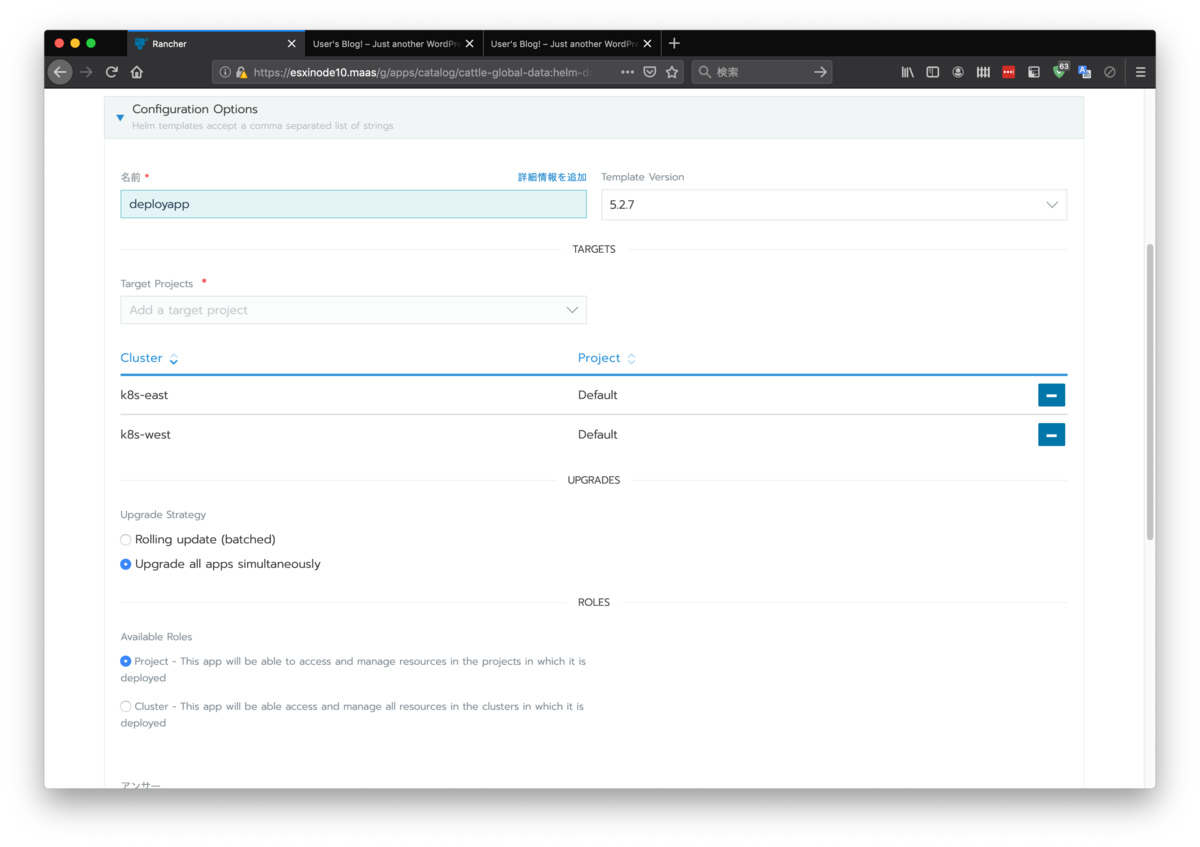
Task: Click the Default project of k8s-west
Action: coord(598,434)
